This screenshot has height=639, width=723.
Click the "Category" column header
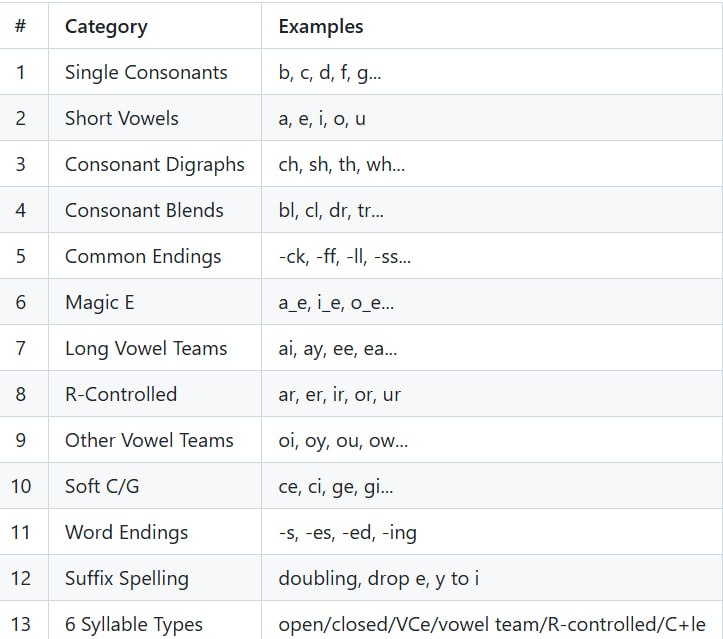[x=106, y=27]
